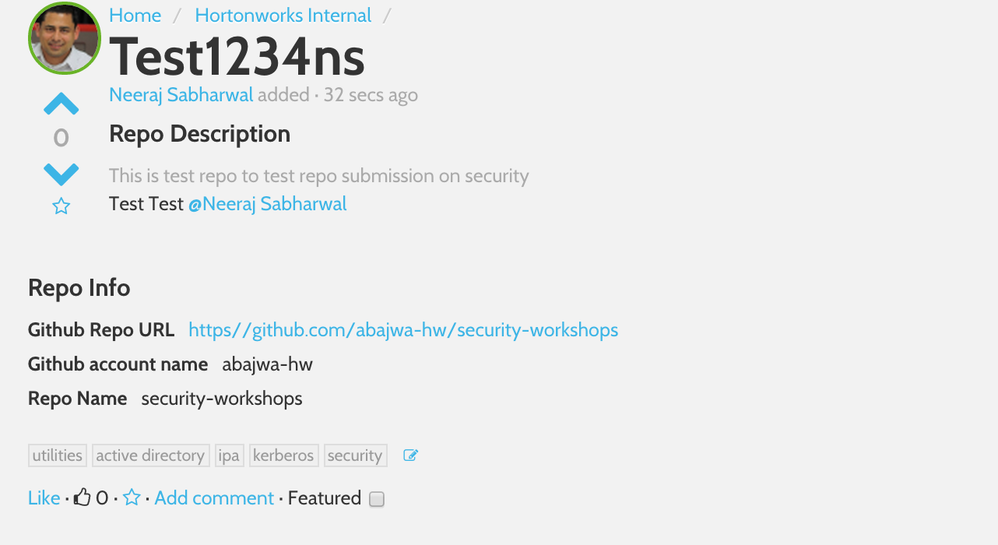Click the Like link
Viewport: 998px width, 545px height.
(x=44, y=498)
